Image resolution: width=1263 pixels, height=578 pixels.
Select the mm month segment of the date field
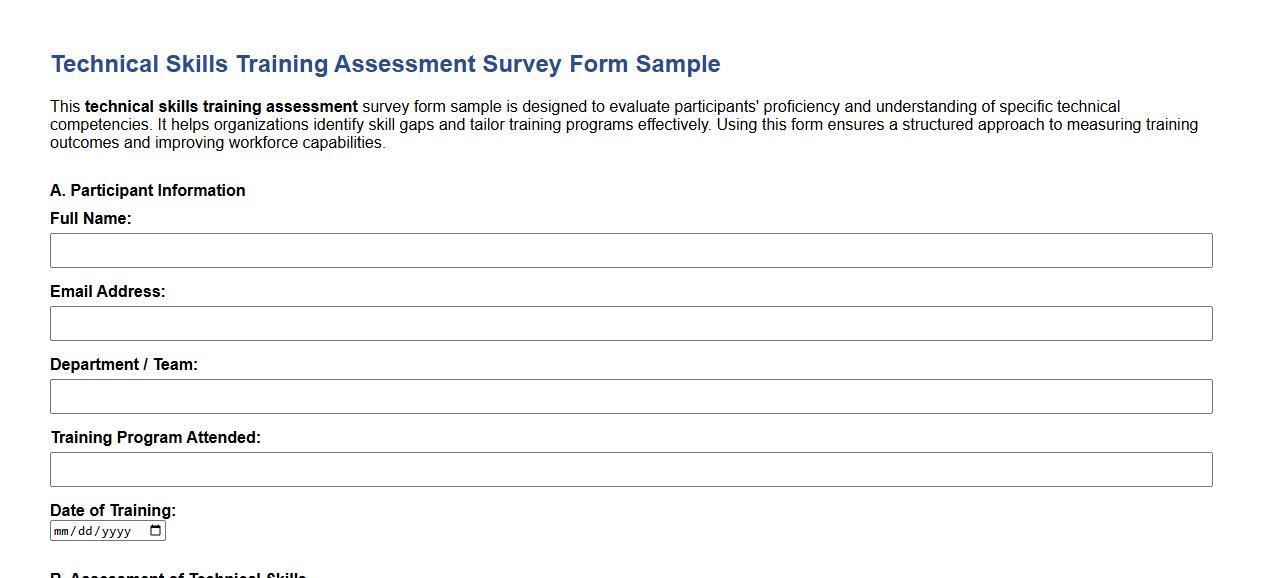click(x=62, y=530)
